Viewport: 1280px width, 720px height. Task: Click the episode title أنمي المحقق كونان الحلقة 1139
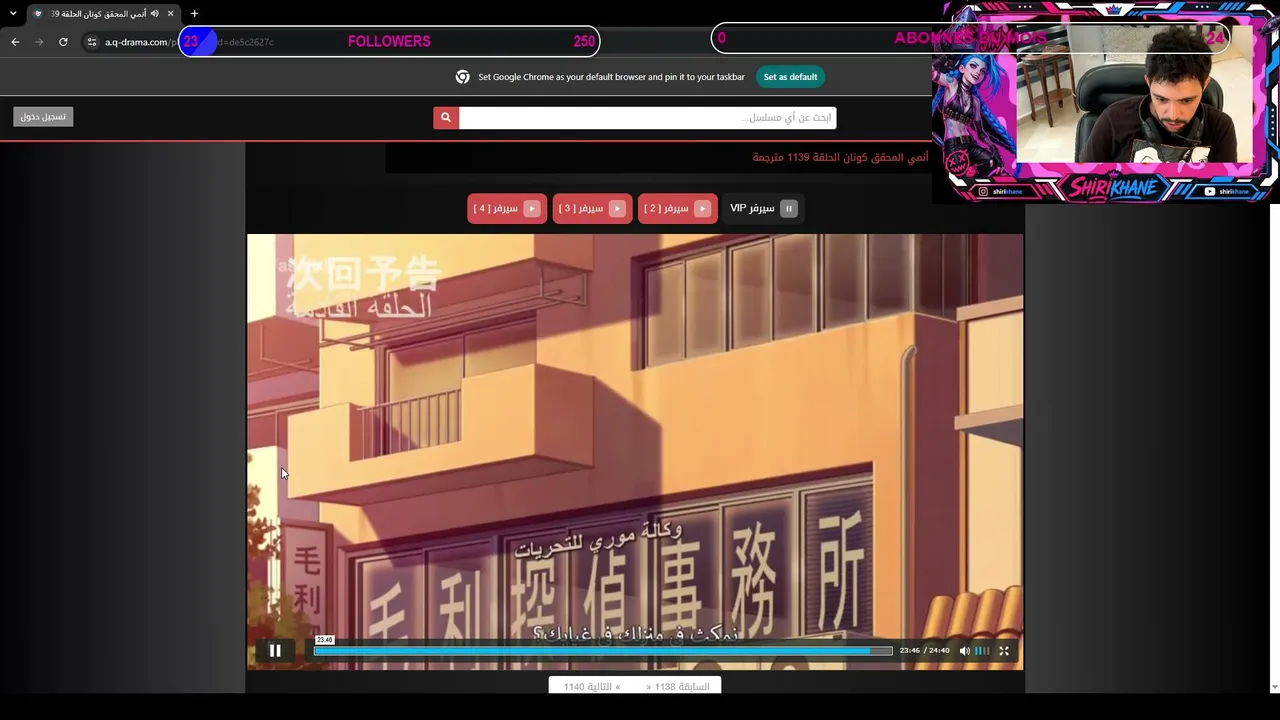[x=840, y=158]
